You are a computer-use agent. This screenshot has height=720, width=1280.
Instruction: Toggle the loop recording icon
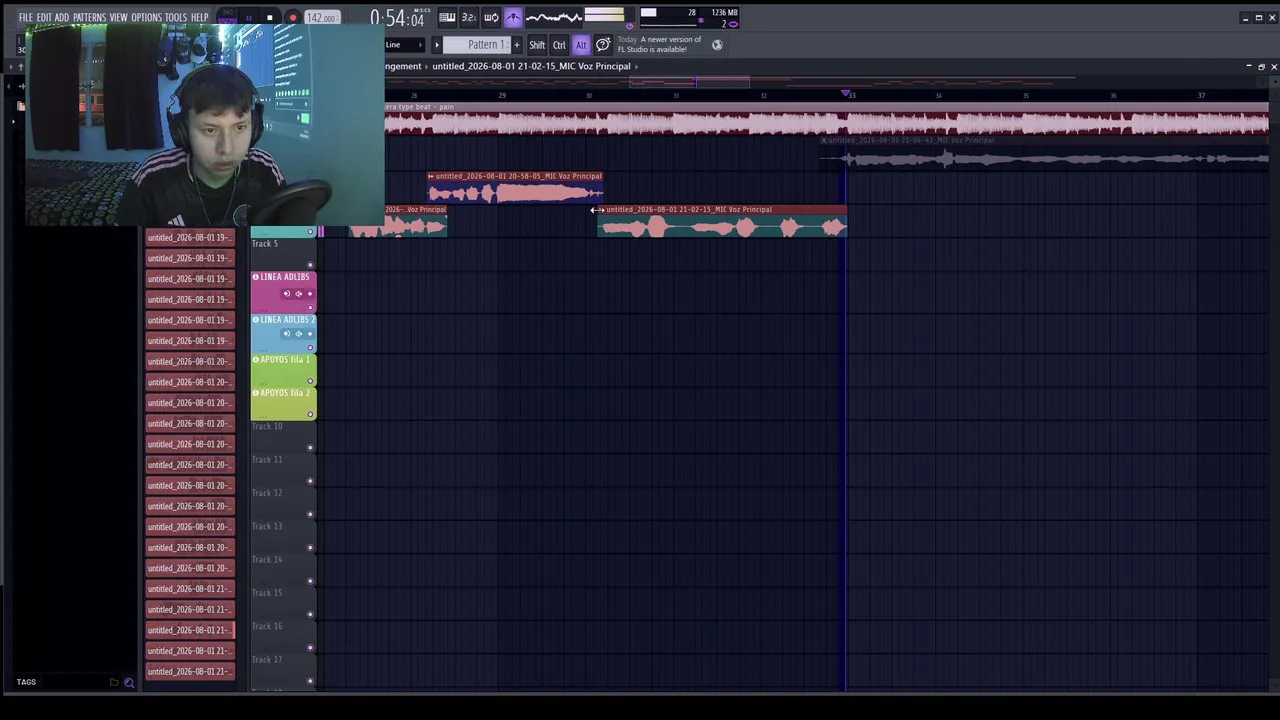491,18
